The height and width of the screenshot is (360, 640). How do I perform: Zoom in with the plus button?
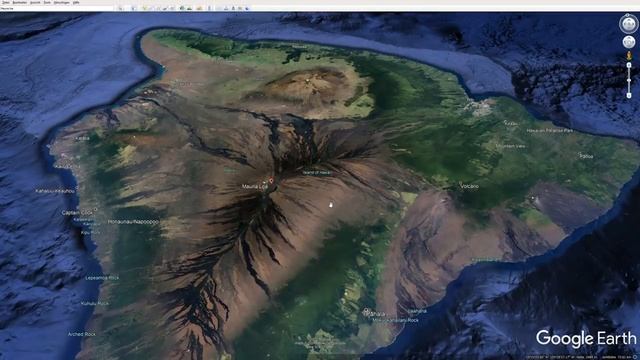629,65
